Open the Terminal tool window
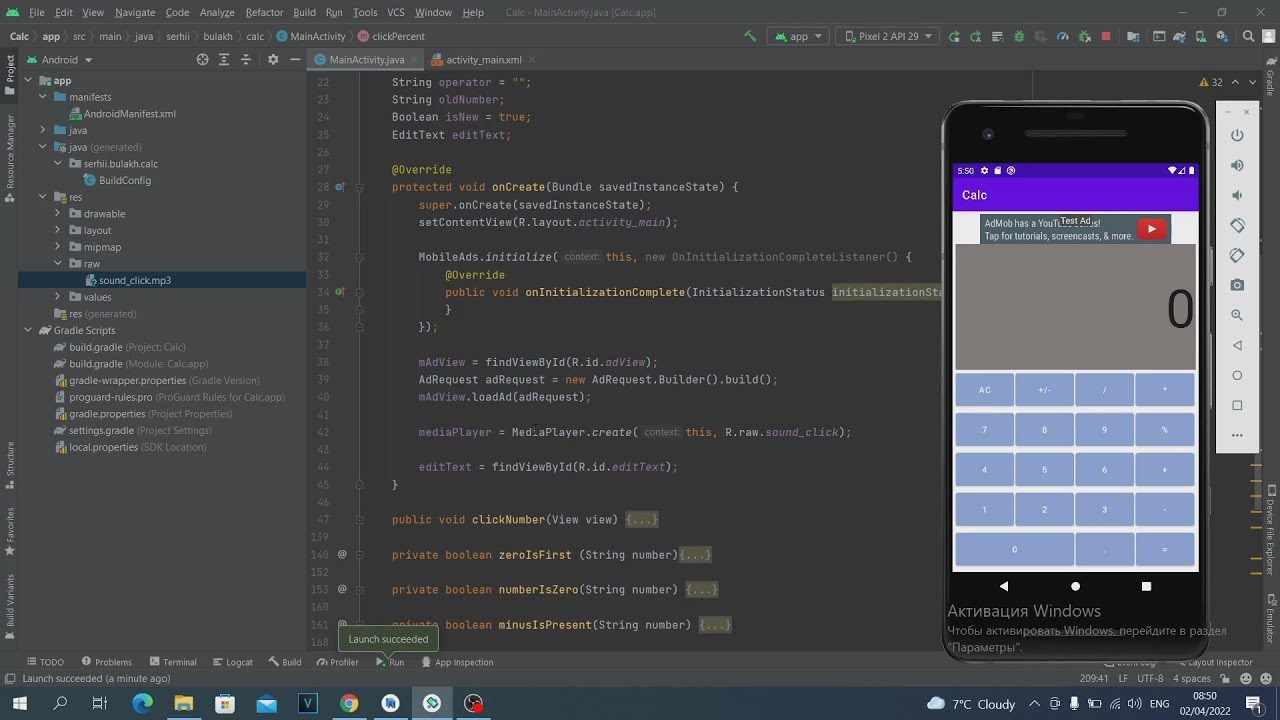Screen dimensions: 1280x720 [172, 662]
